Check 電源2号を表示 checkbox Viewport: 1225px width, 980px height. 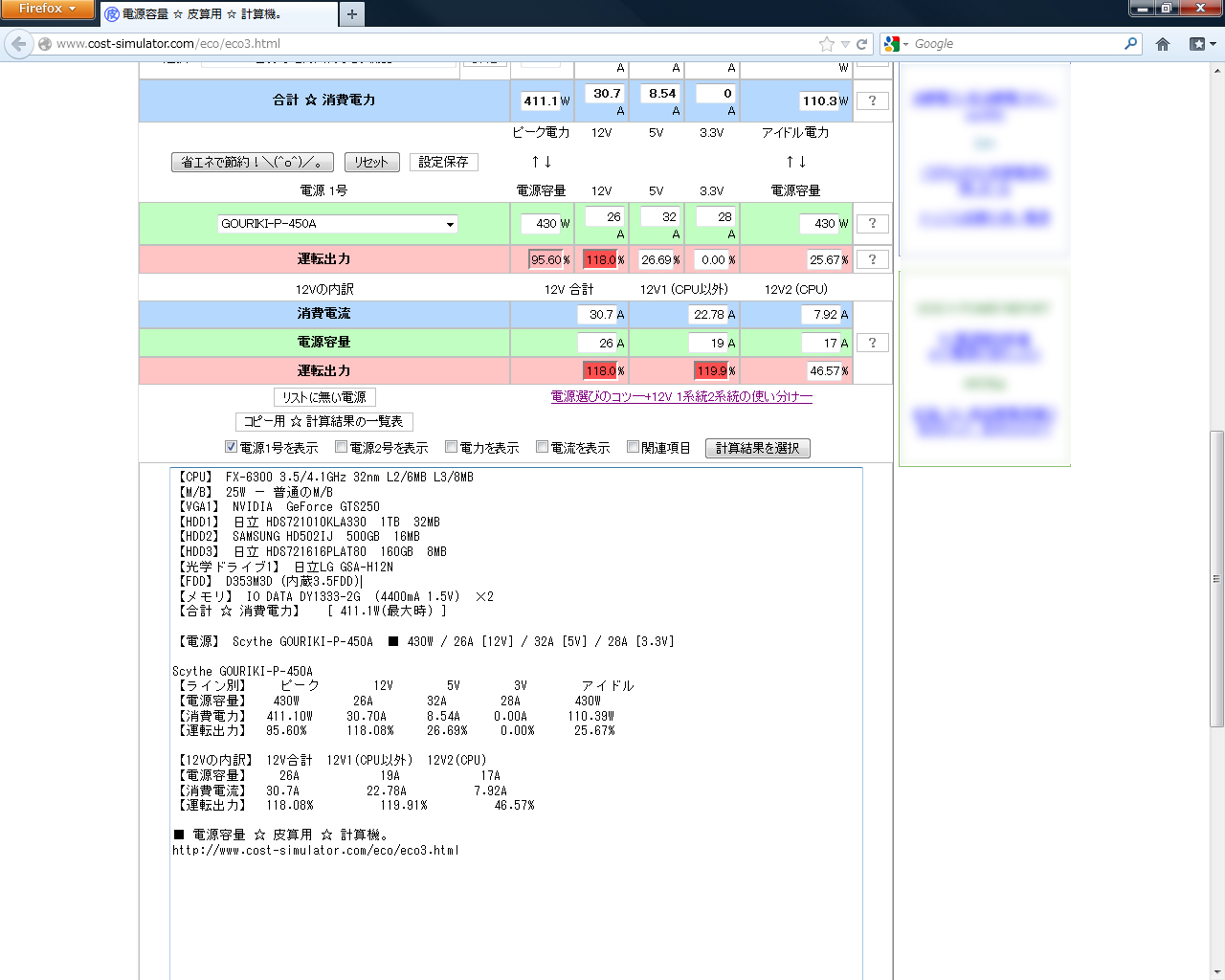tap(341, 447)
